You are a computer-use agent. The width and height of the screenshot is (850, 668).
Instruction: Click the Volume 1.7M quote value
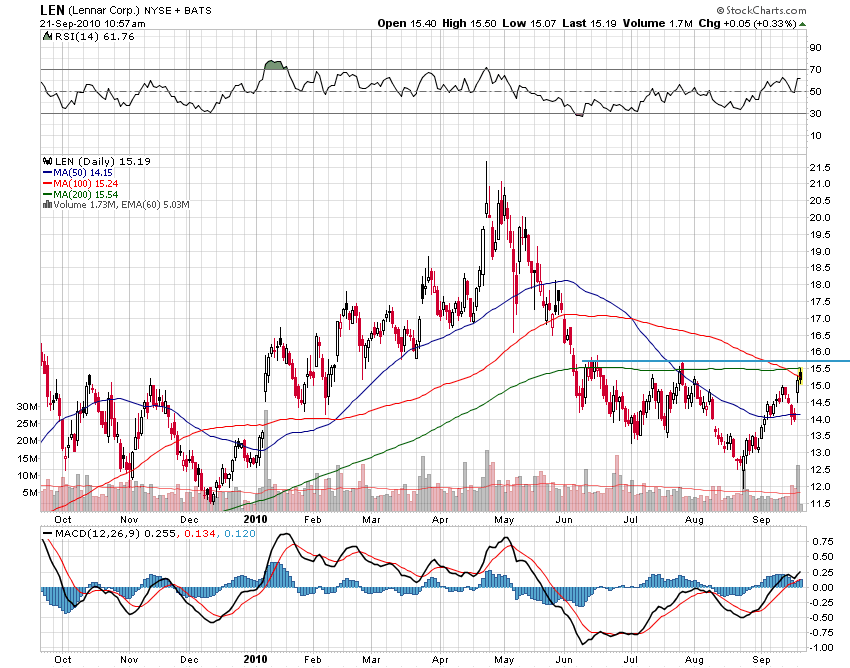pyautogui.click(x=658, y=23)
